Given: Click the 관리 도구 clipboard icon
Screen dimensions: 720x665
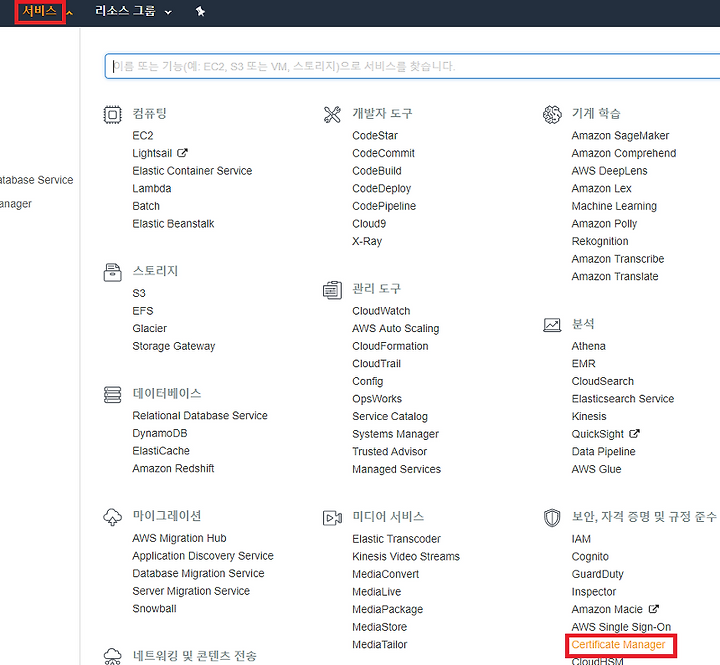Looking at the screenshot, I should (x=332, y=290).
